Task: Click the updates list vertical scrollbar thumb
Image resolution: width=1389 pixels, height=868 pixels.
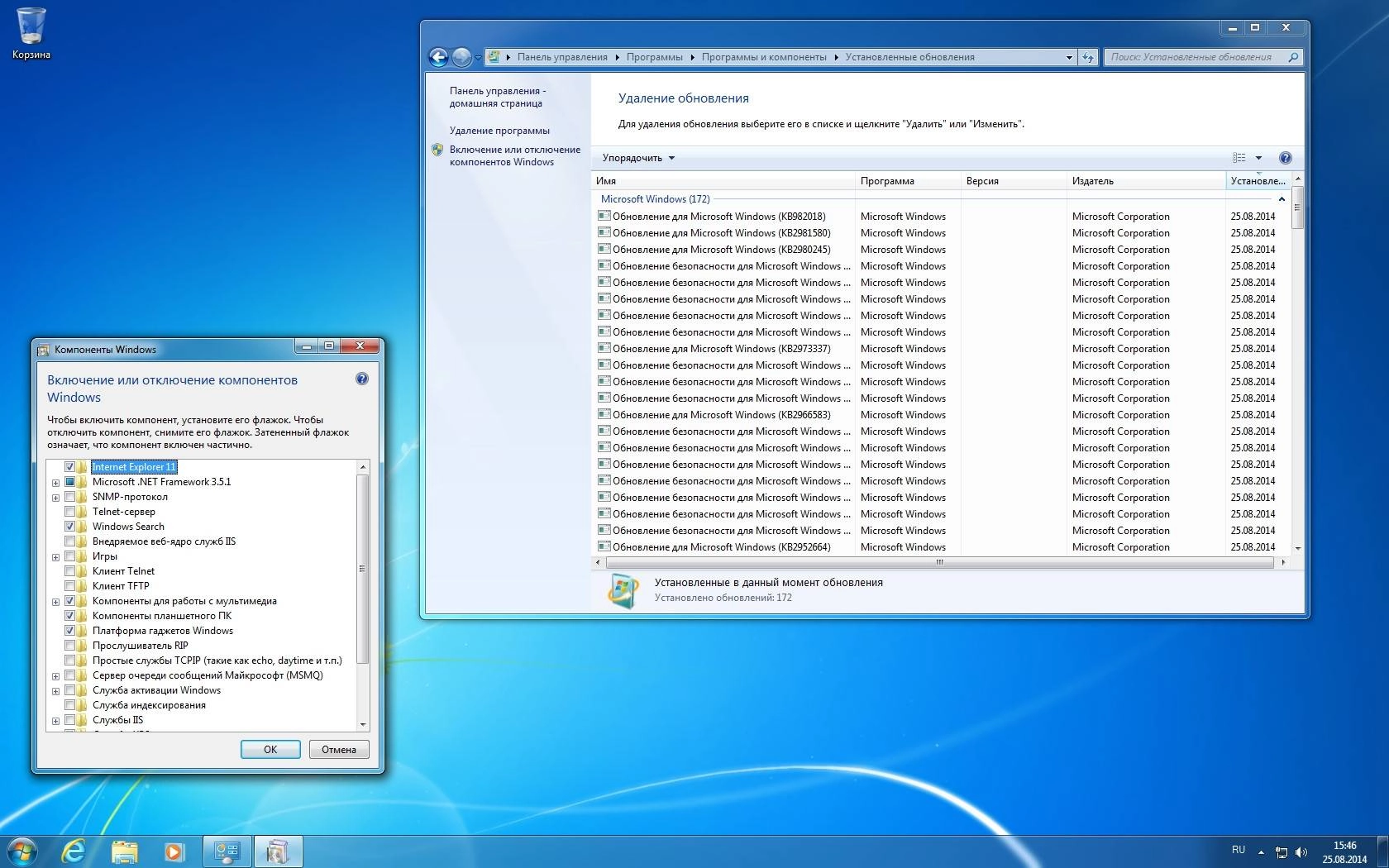Action: point(1297,207)
